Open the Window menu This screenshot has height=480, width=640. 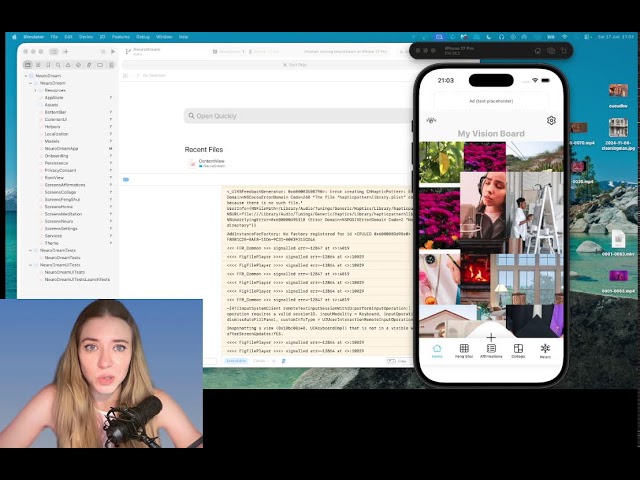(x=164, y=37)
